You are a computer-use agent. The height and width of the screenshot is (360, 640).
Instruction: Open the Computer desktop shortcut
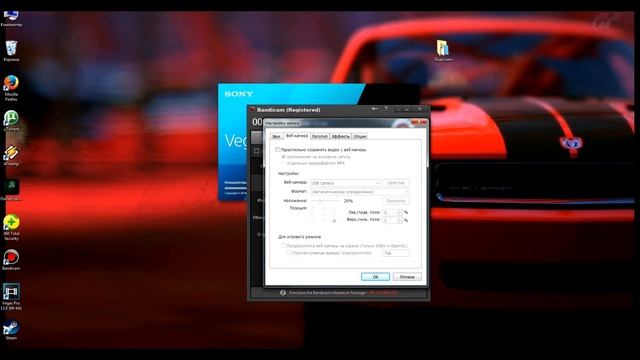point(11,18)
